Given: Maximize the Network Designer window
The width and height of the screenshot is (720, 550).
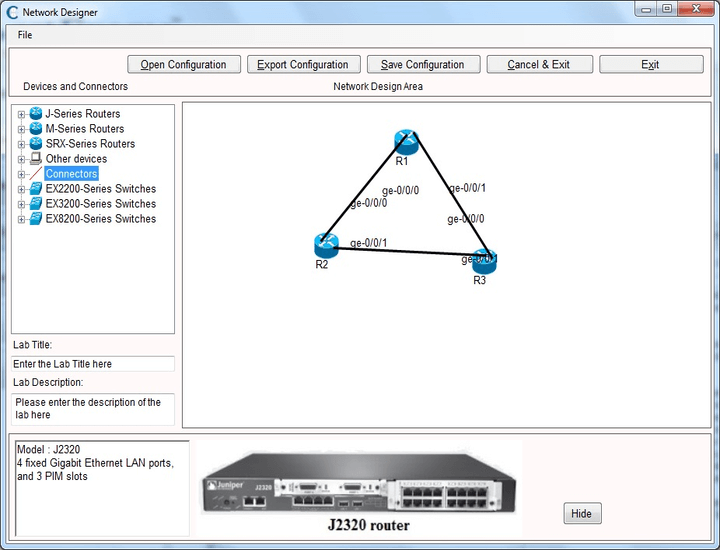Looking at the screenshot, I should 667,9.
